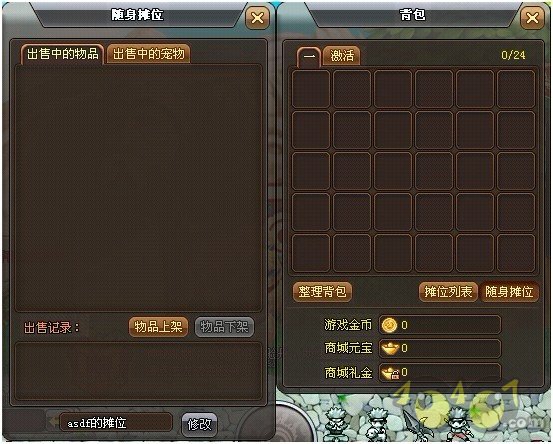This screenshot has width=553, height=444.
Task: Click the 物品下架 remove item button
Action: (224, 327)
